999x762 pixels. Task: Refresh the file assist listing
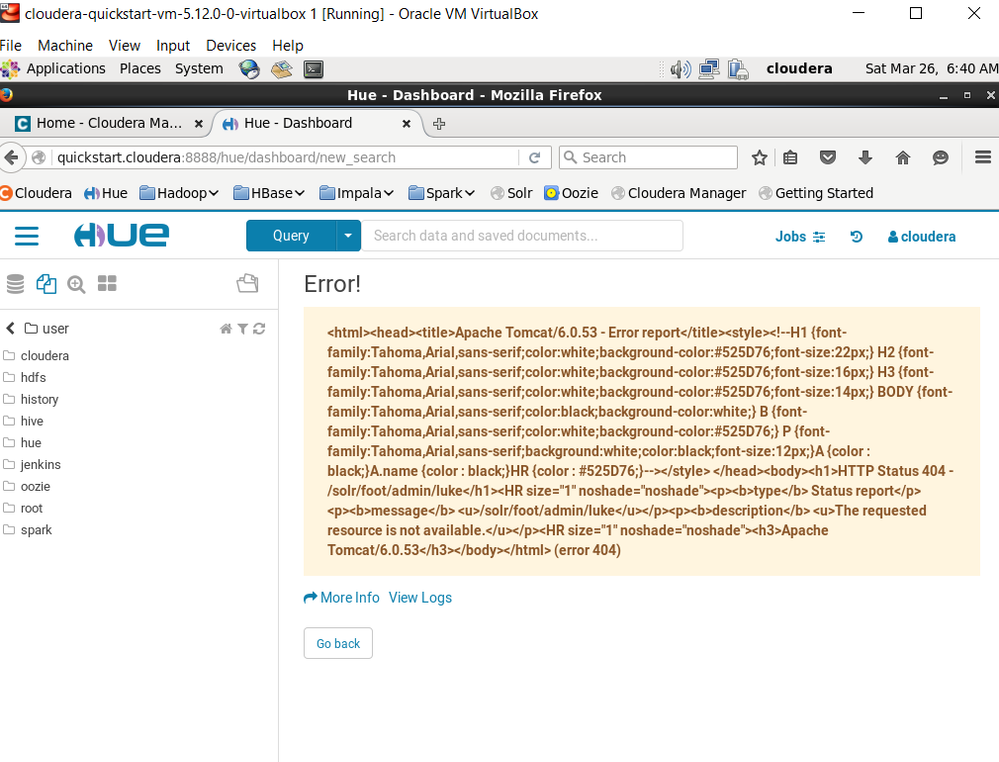coord(259,329)
